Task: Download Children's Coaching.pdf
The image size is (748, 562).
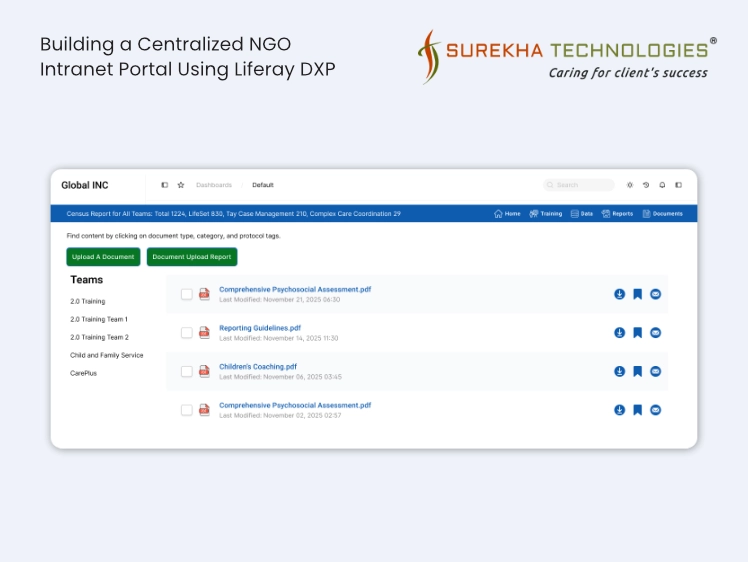Action: coord(619,372)
